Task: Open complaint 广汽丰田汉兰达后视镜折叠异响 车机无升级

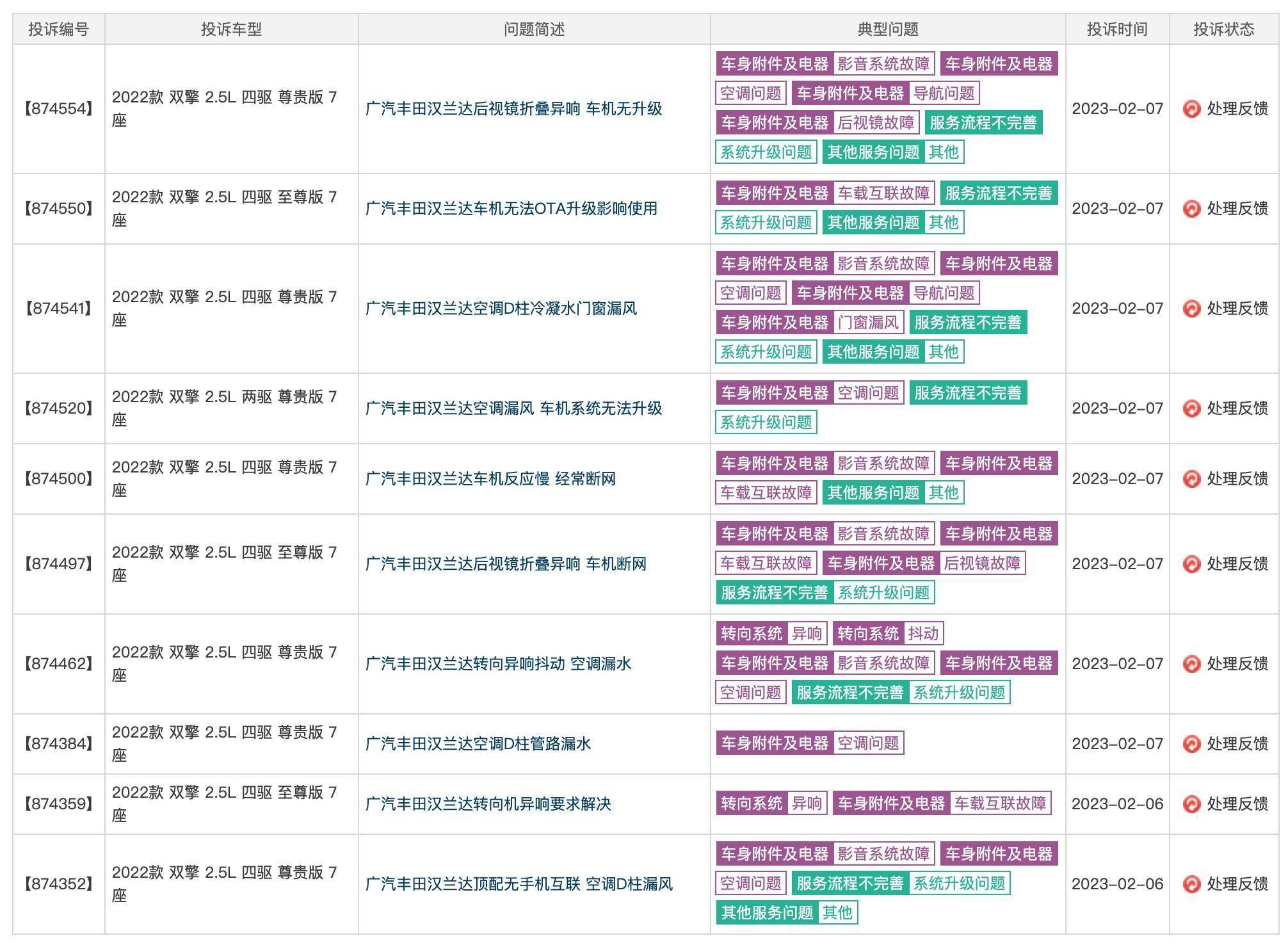Action: [513, 109]
